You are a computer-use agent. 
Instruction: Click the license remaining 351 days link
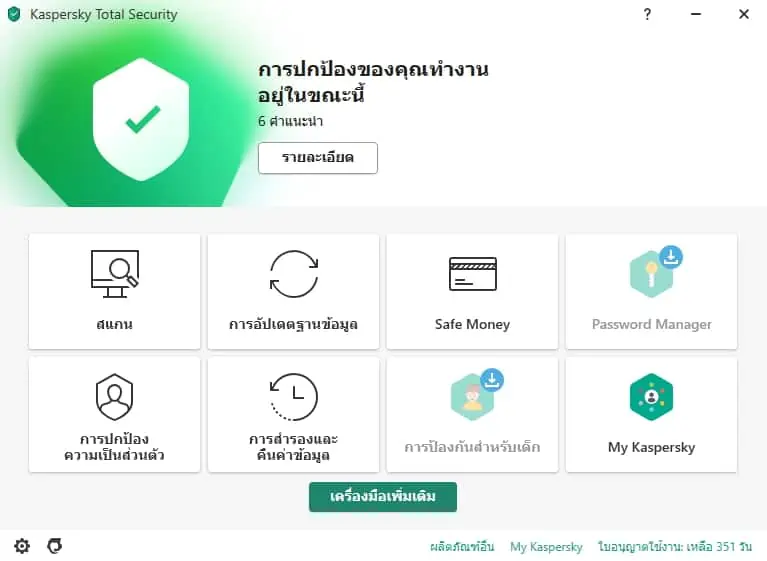coord(675,546)
